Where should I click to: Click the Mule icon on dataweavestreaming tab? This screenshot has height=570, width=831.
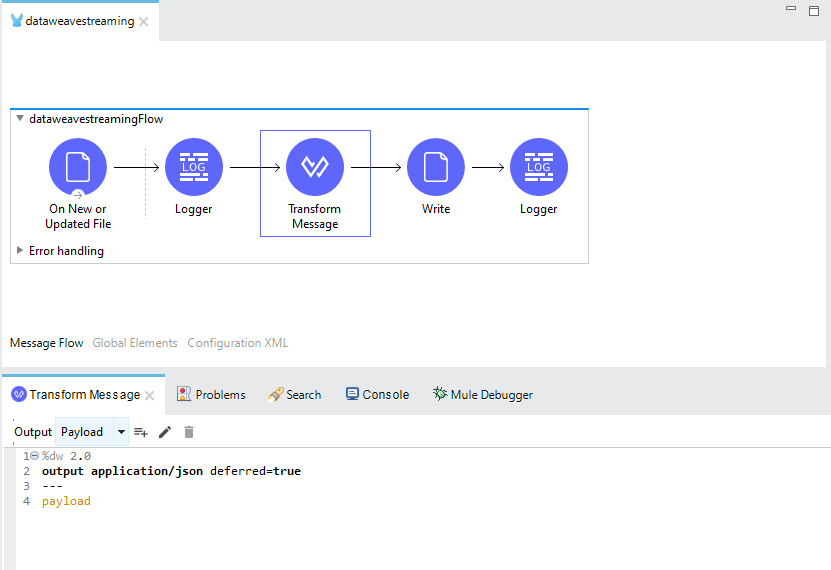pos(16,21)
